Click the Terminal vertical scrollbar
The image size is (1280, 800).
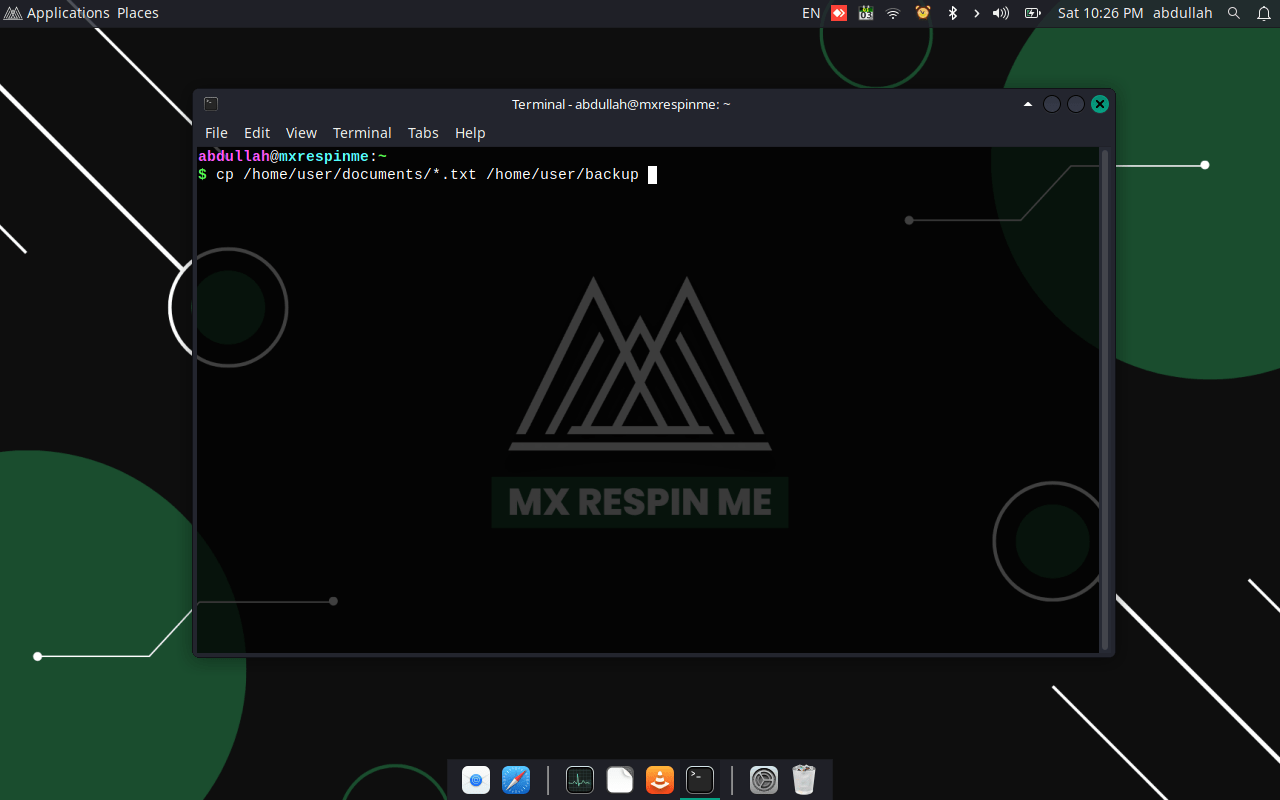click(x=1104, y=400)
